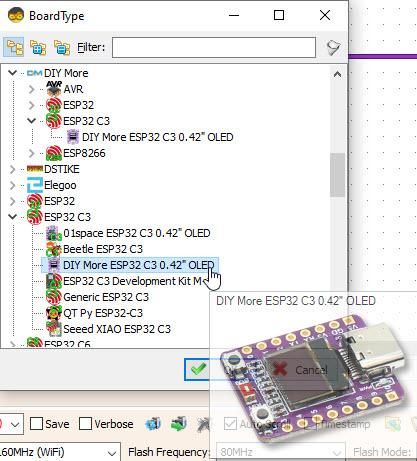The image size is (417, 461).
Task: Select the QT Py ESP32-C3 board
Action: click(x=103, y=313)
